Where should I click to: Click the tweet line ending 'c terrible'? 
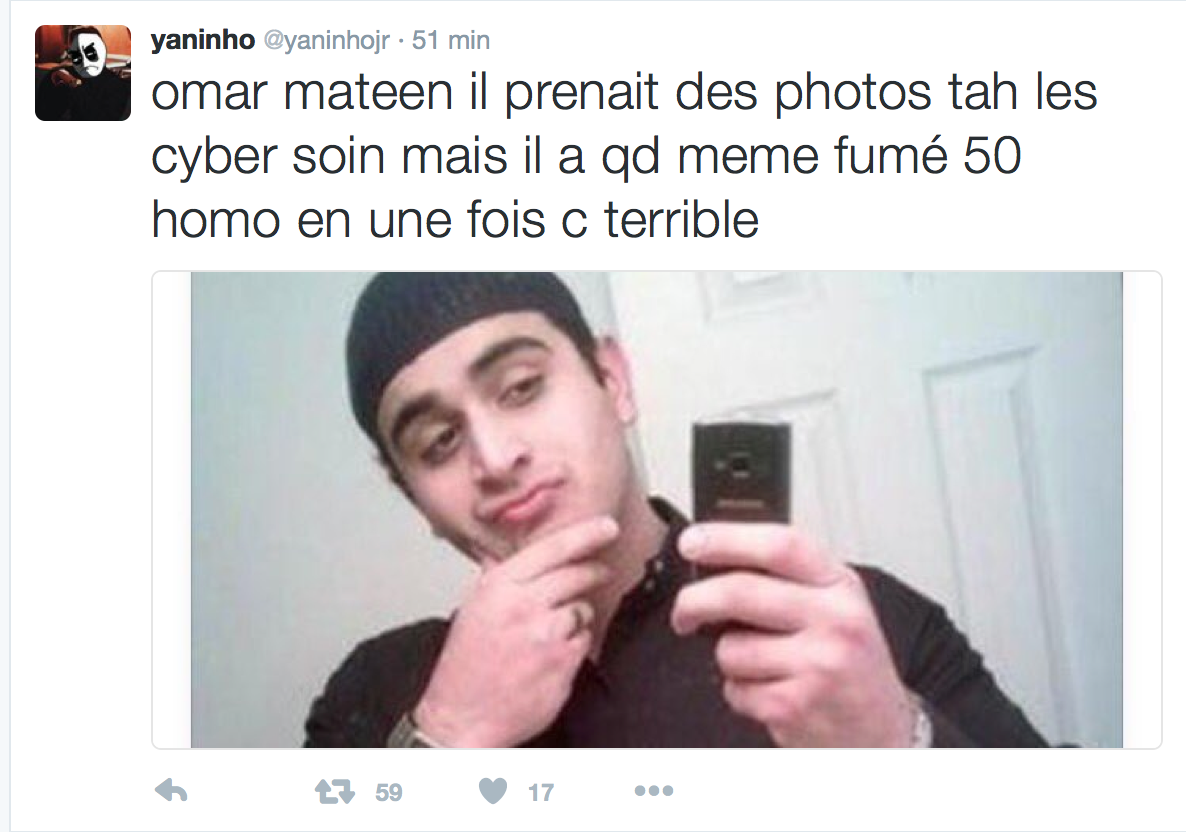pyautogui.click(x=455, y=220)
